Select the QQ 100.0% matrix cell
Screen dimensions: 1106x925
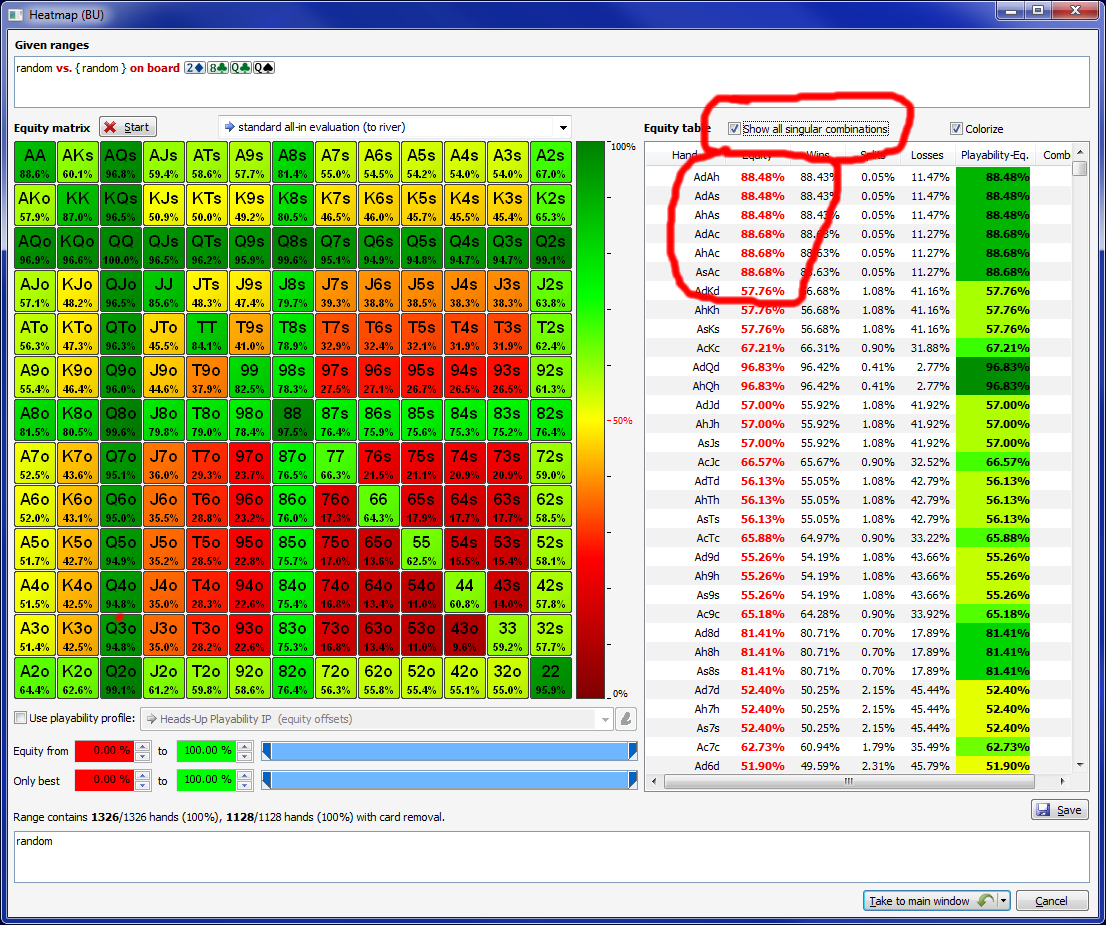point(121,249)
